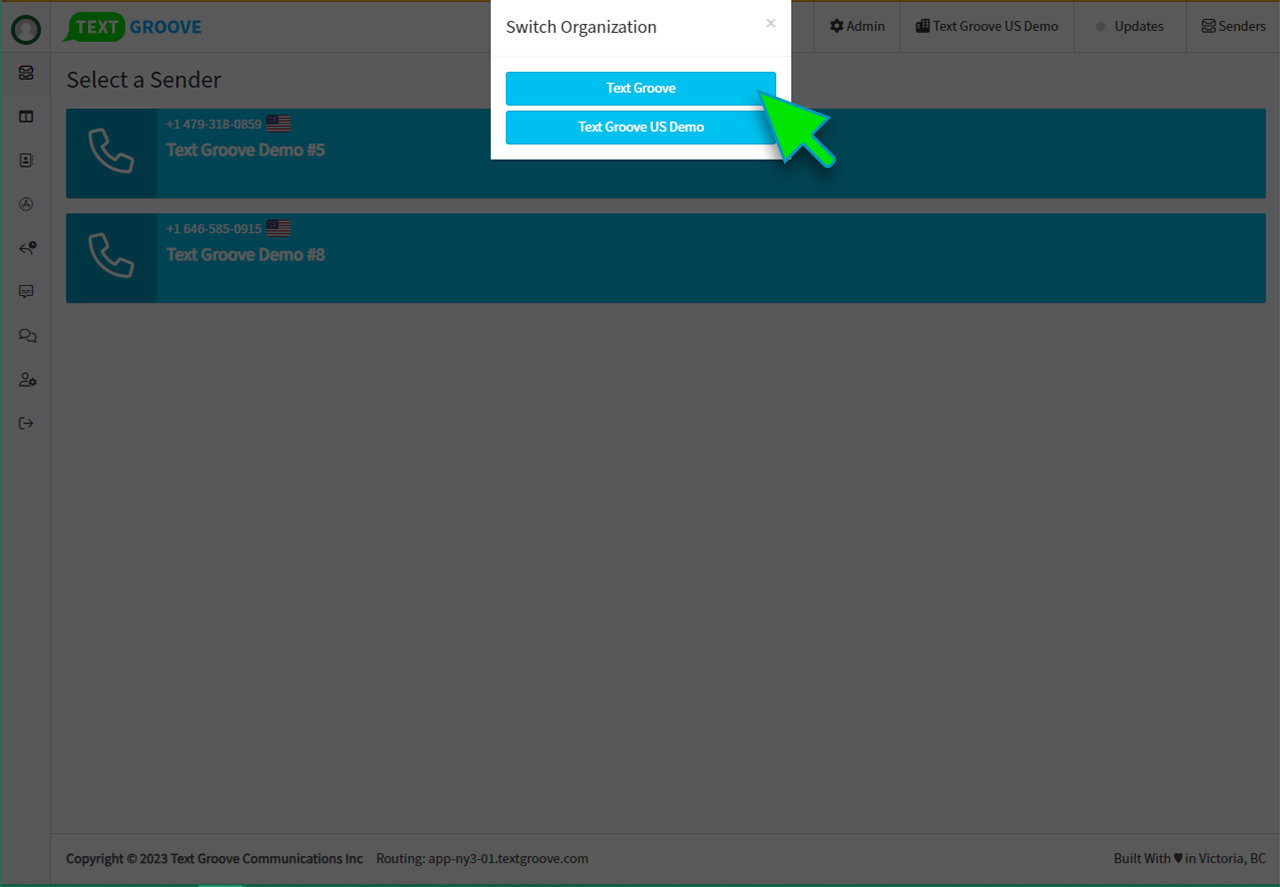Viewport: 1280px width, 887px height.
Task: Open the message template sidebar icon
Action: click(26, 292)
